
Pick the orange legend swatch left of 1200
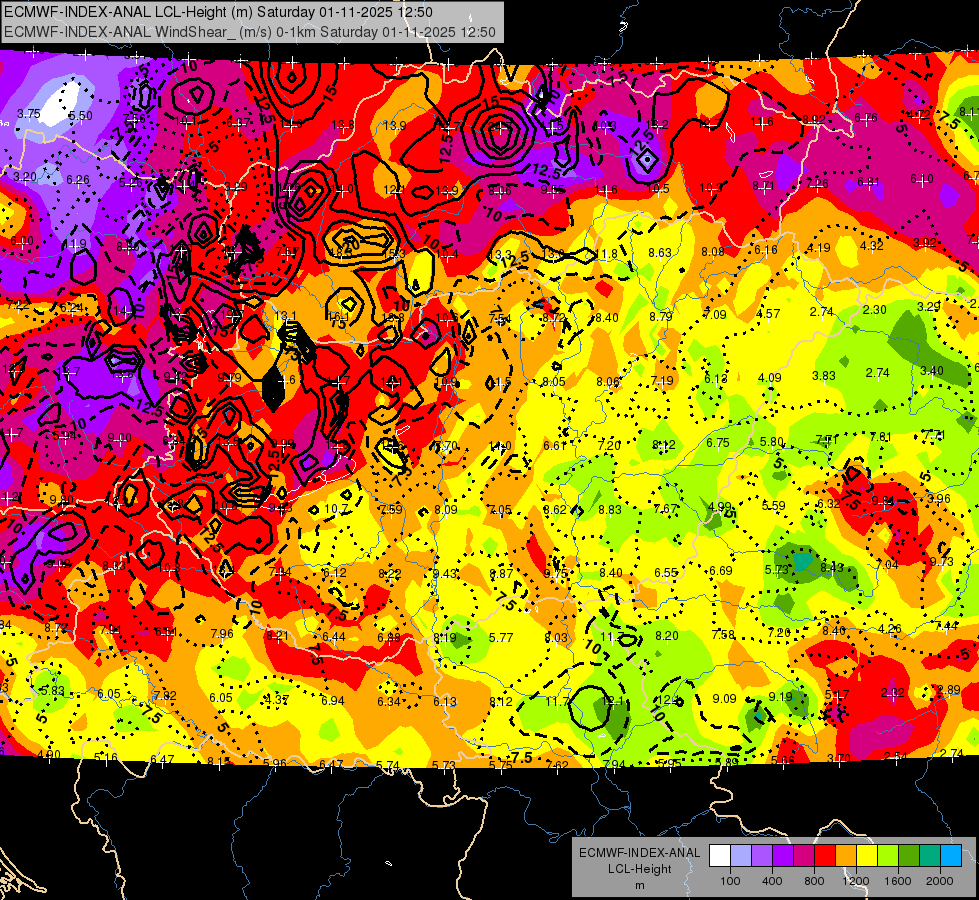click(846, 856)
